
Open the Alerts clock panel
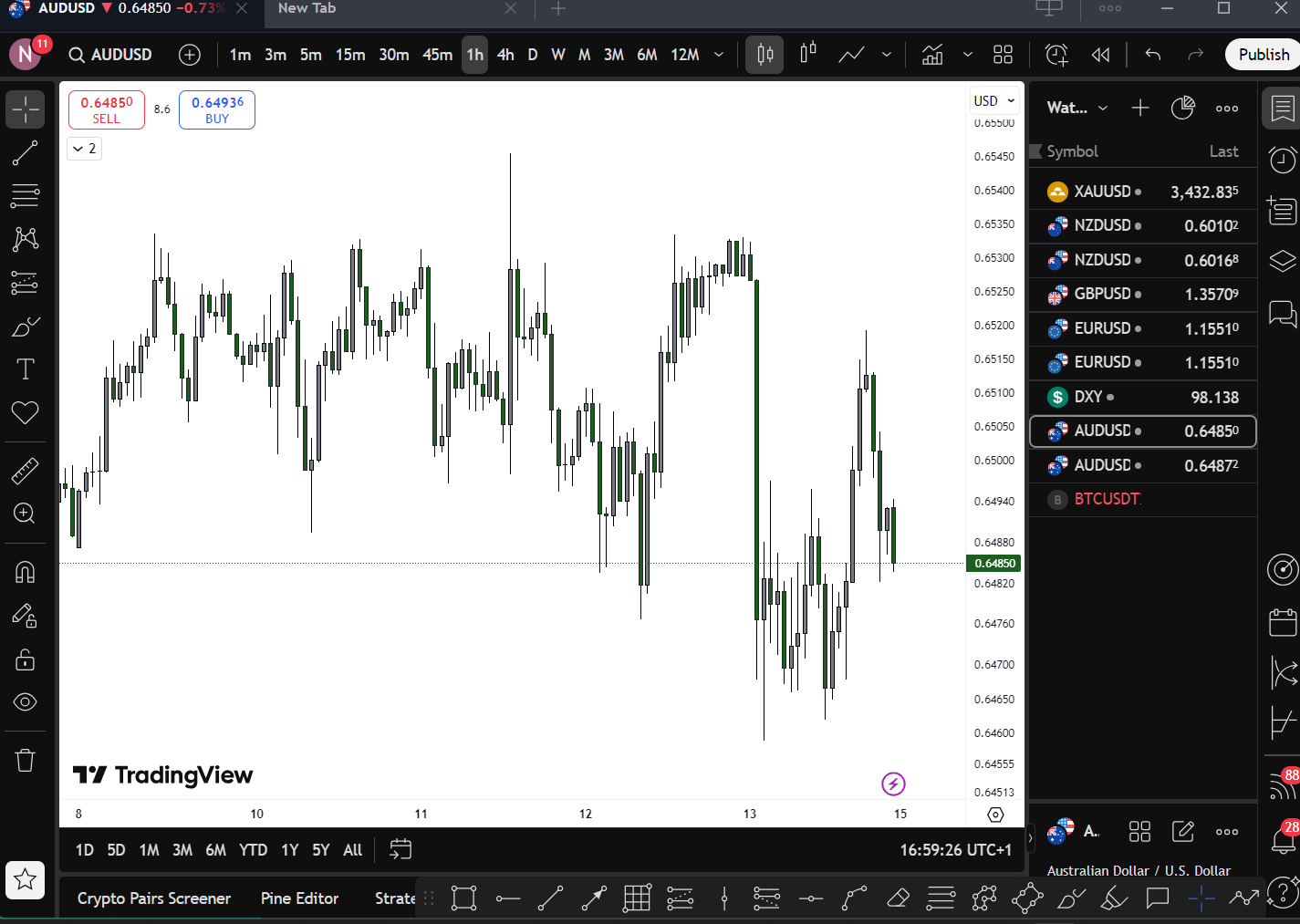pyautogui.click(x=1282, y=160)
